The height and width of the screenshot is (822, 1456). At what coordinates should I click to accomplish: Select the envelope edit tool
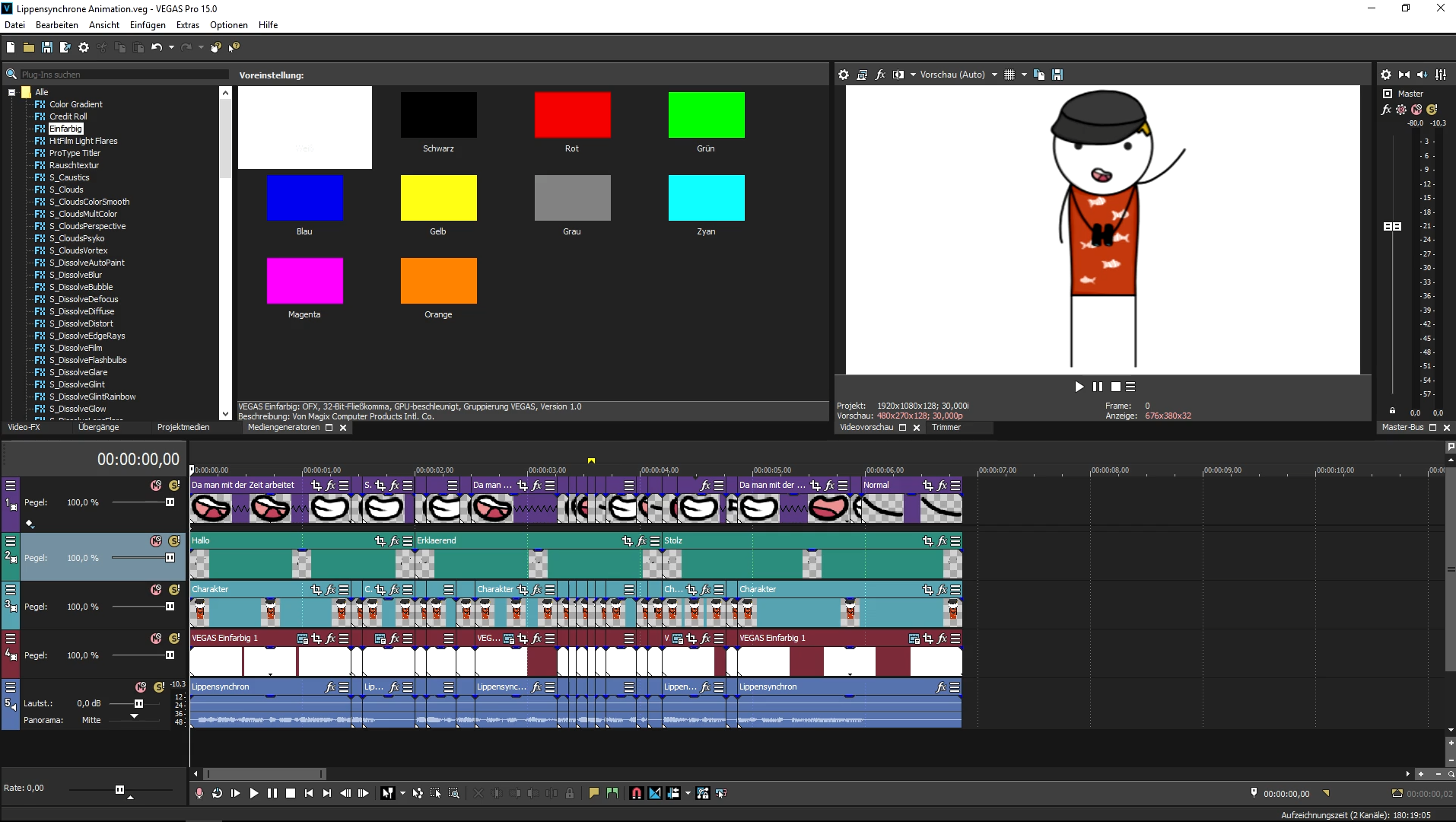click(418, 793)
